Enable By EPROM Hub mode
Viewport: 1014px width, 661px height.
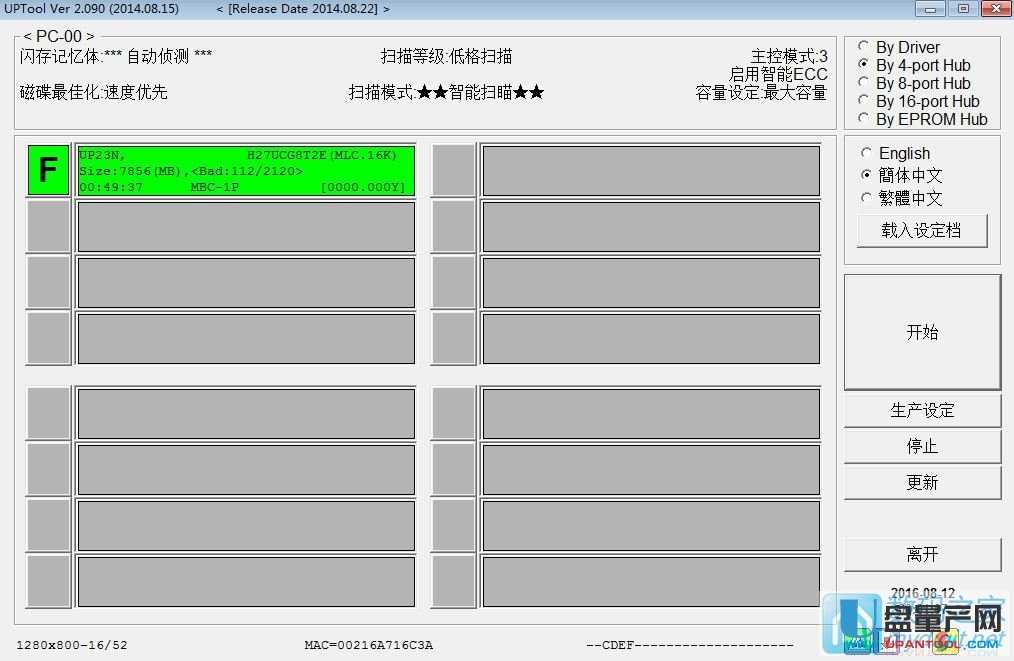coord(862,119)
